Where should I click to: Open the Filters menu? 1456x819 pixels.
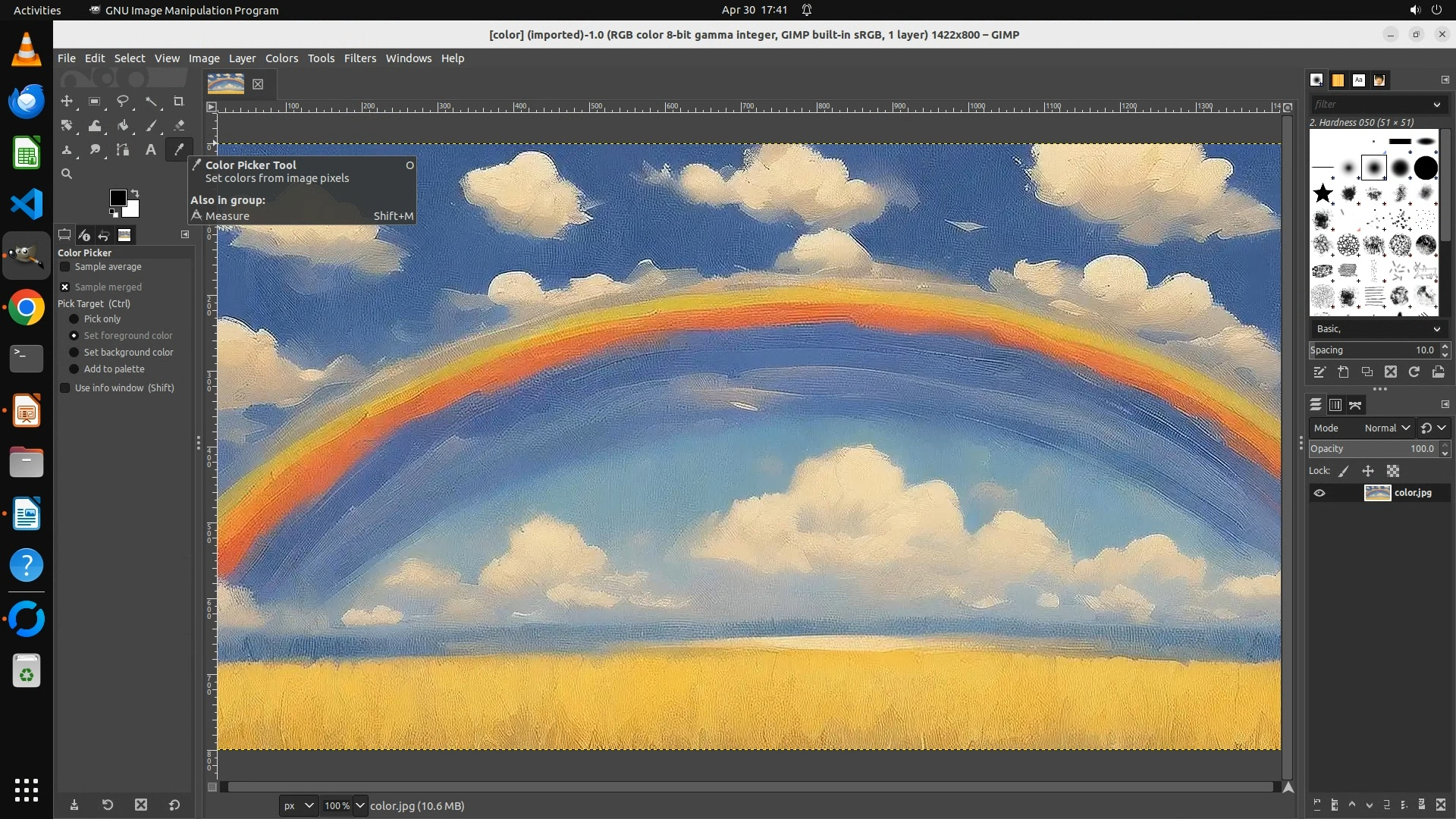359,58
